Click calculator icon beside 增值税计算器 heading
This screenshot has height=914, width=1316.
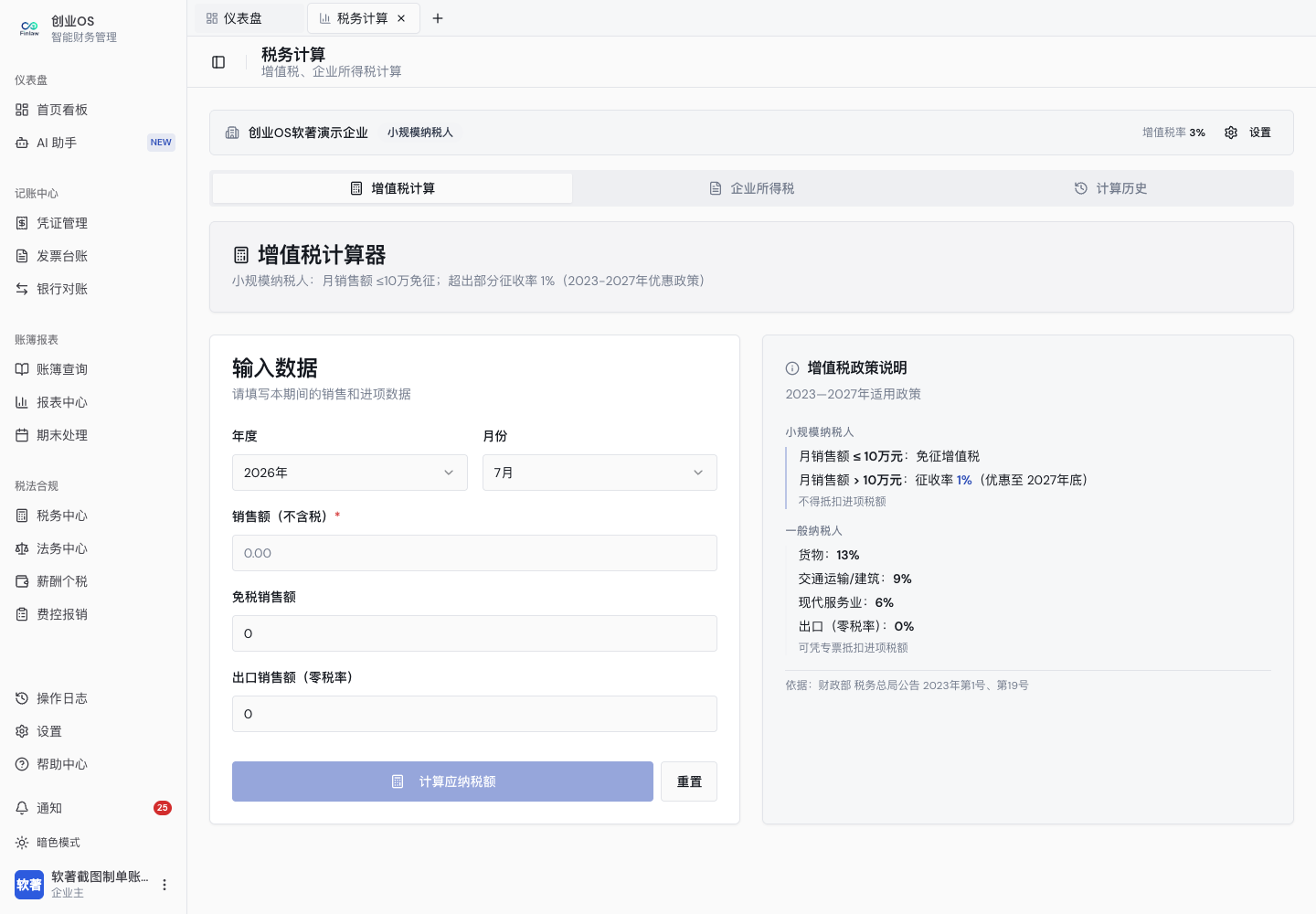point(241,255)
